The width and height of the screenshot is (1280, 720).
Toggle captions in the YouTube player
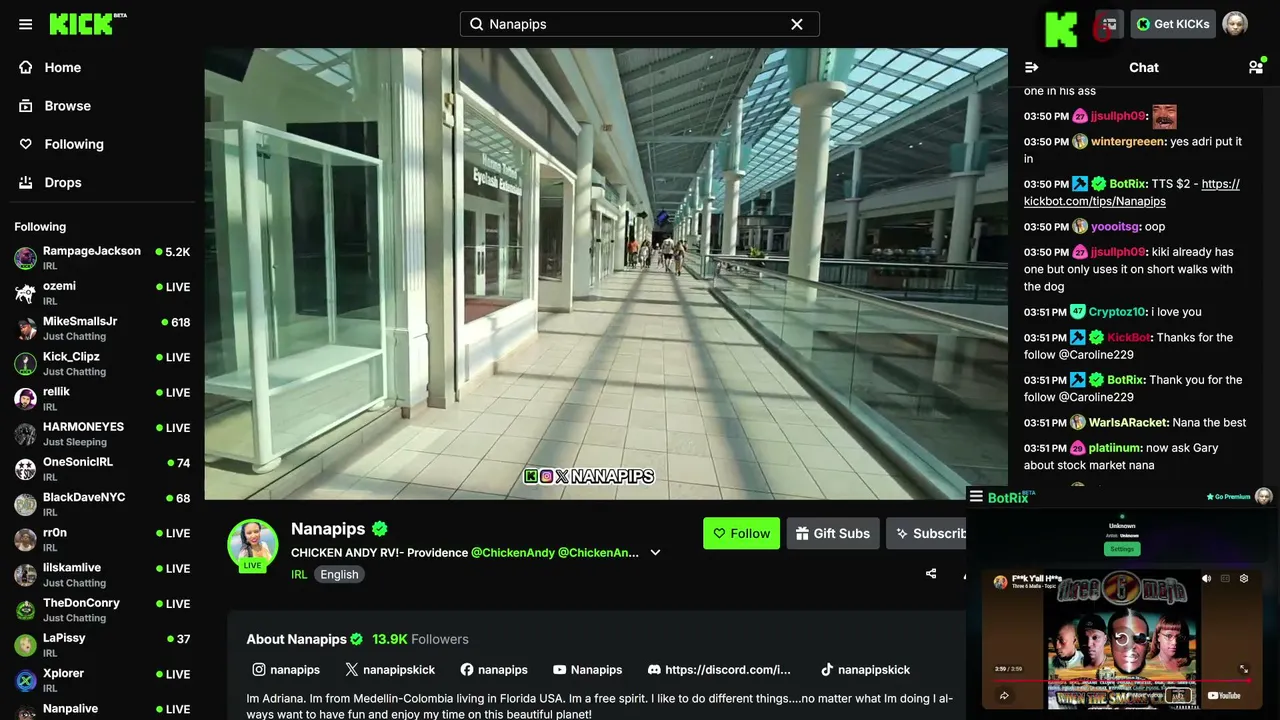tap(1225, 579)
